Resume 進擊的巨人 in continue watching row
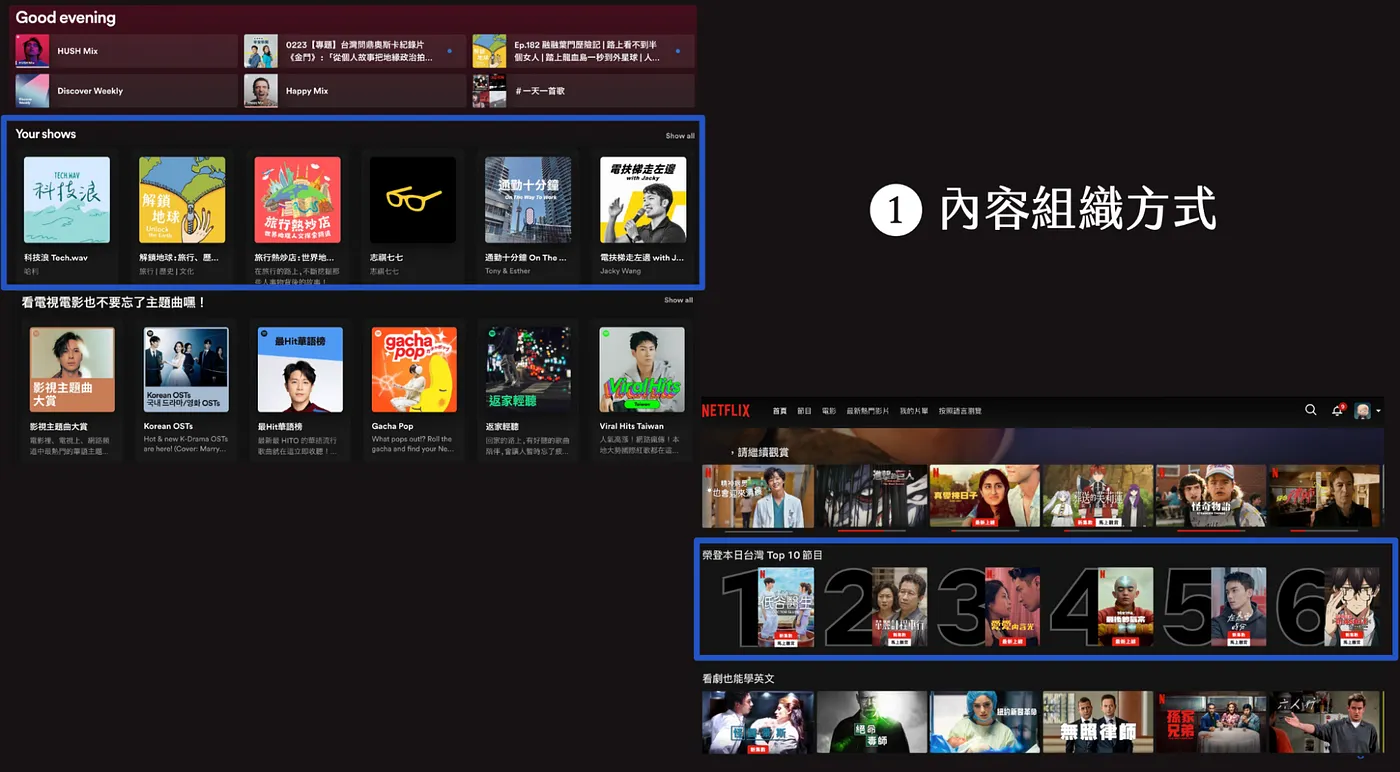The width and height of the screenshot is (1400, 772). pos(870,496)
